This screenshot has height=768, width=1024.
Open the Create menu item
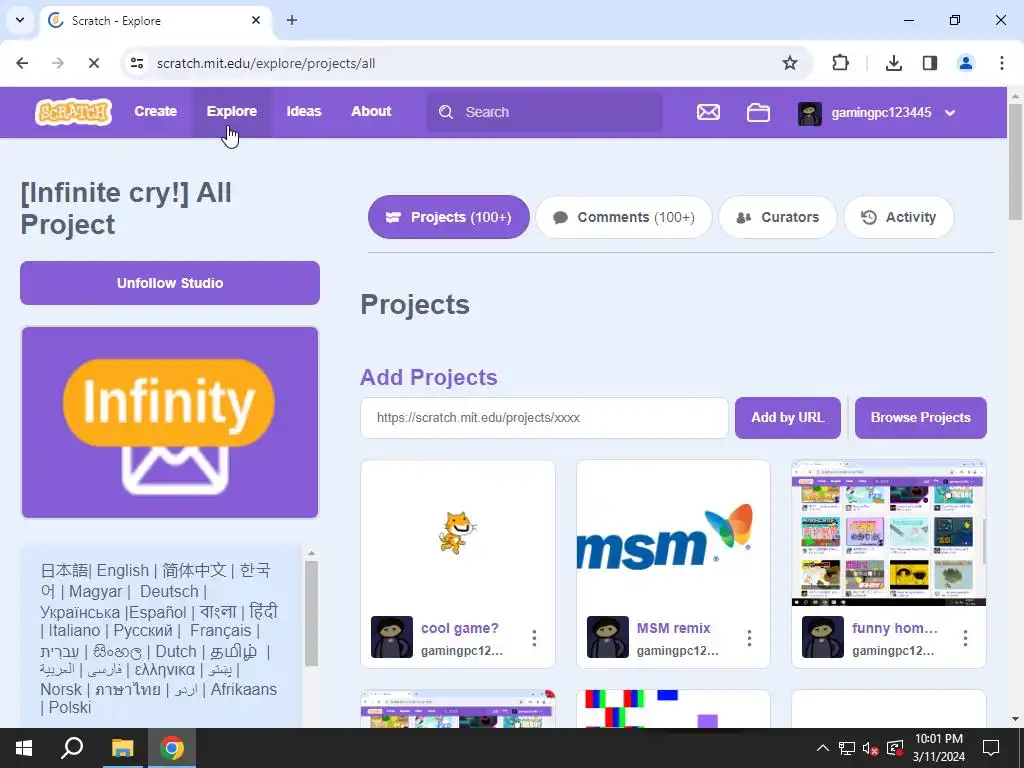pos(155,112)
